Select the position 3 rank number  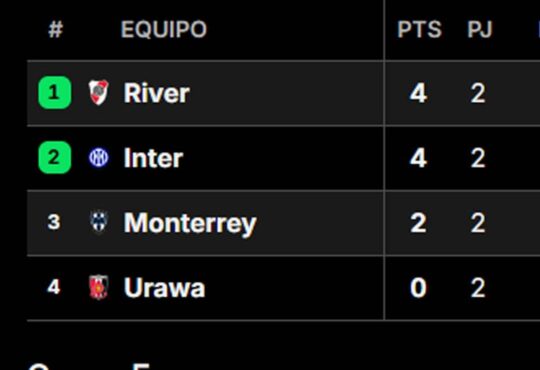click(54, 222)
